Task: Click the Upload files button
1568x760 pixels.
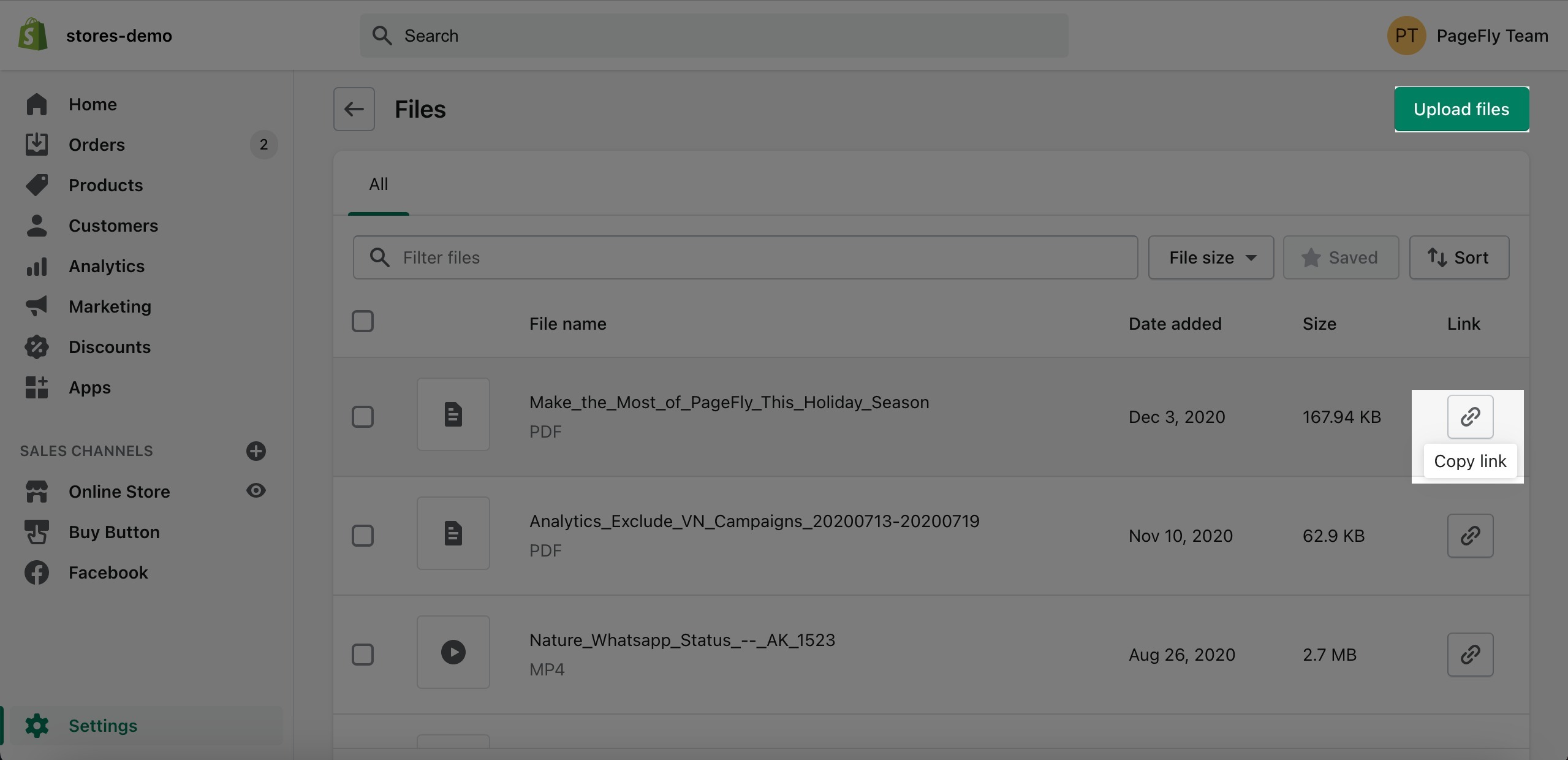Action: pos(1461,109)
